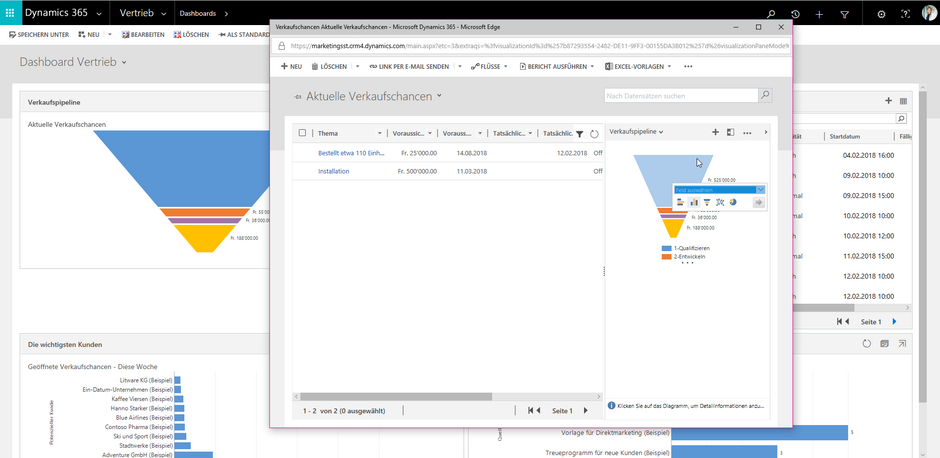Select line chart type in drill-down popup
This screenshot has width=940, height=458.
pos(720,202)
